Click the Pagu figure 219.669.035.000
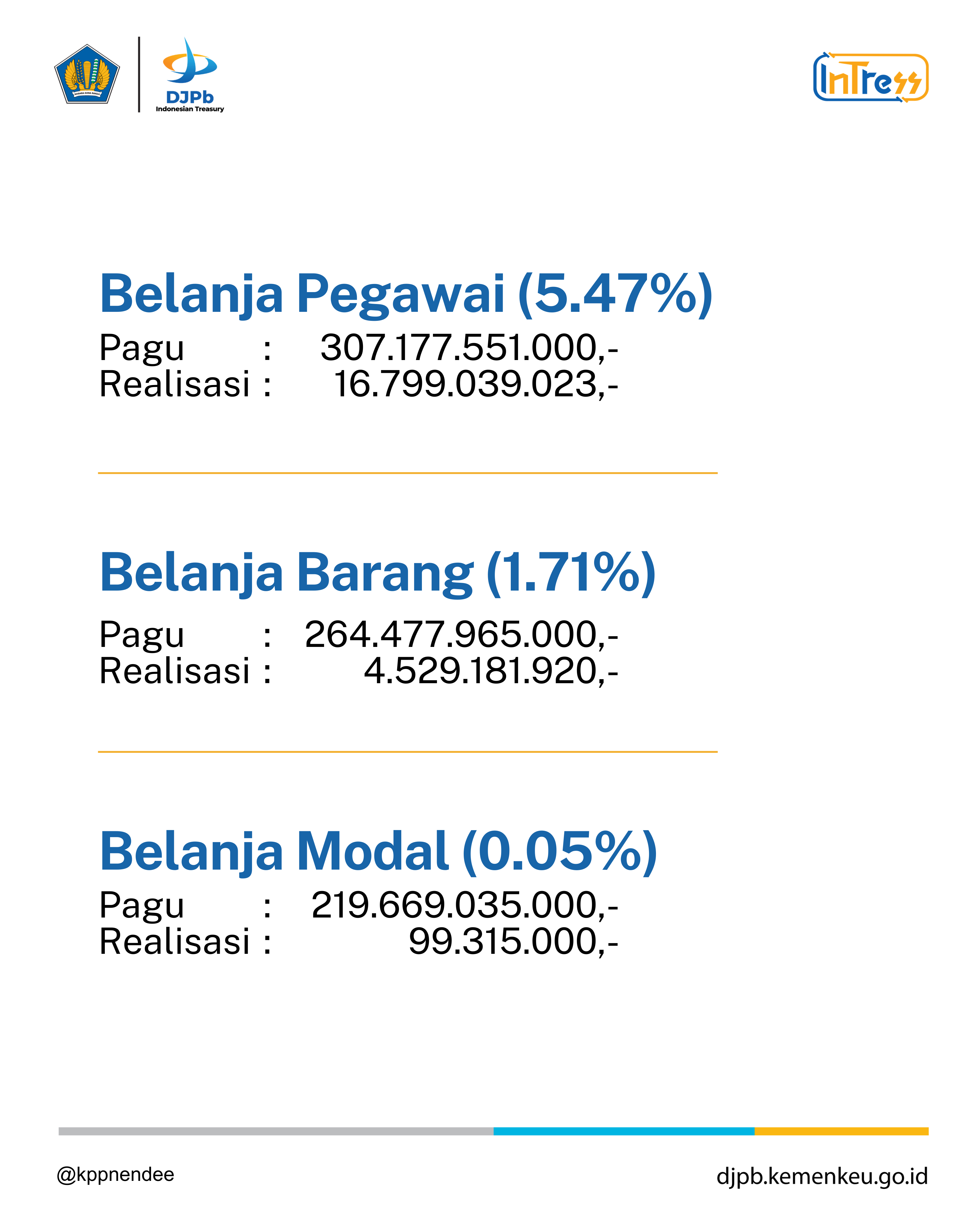Viewport: 980px width, 1225px height. coord(465,905)
